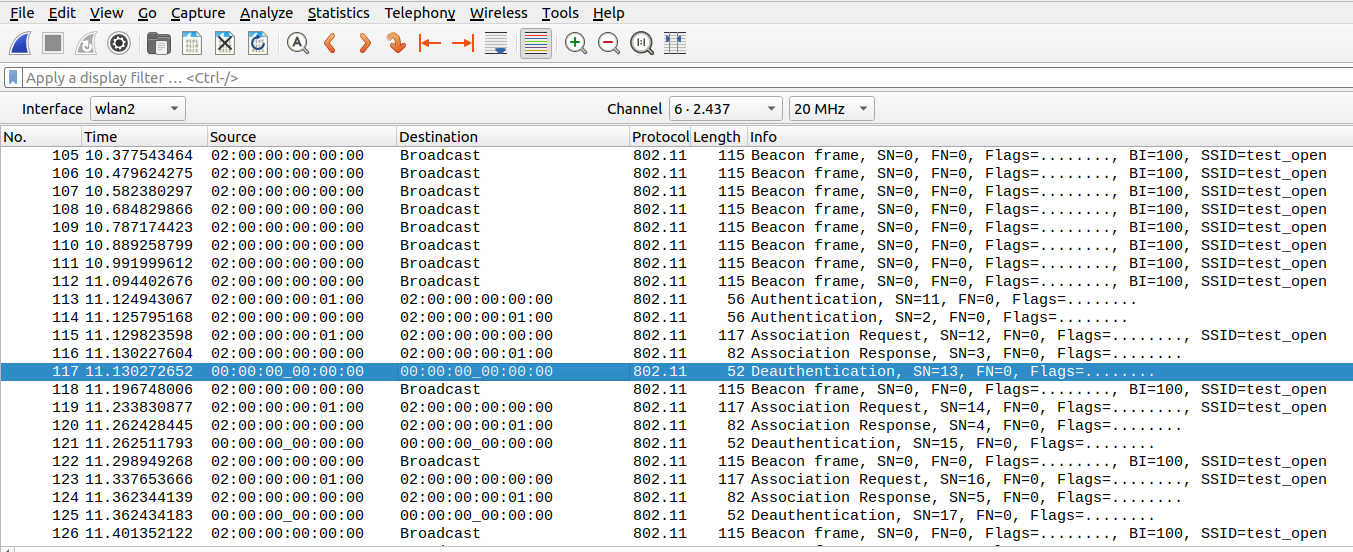Viewport: 1353px width, 552px height.
Task: Sort packets by the Protocol column header
Action: (x=659, y=137)
